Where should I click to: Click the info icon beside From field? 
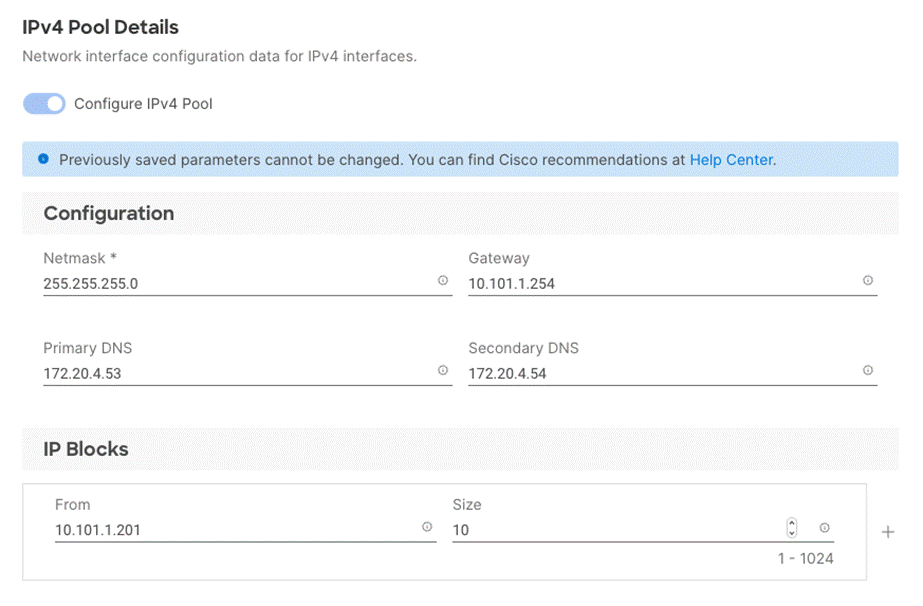click(427, 527)
